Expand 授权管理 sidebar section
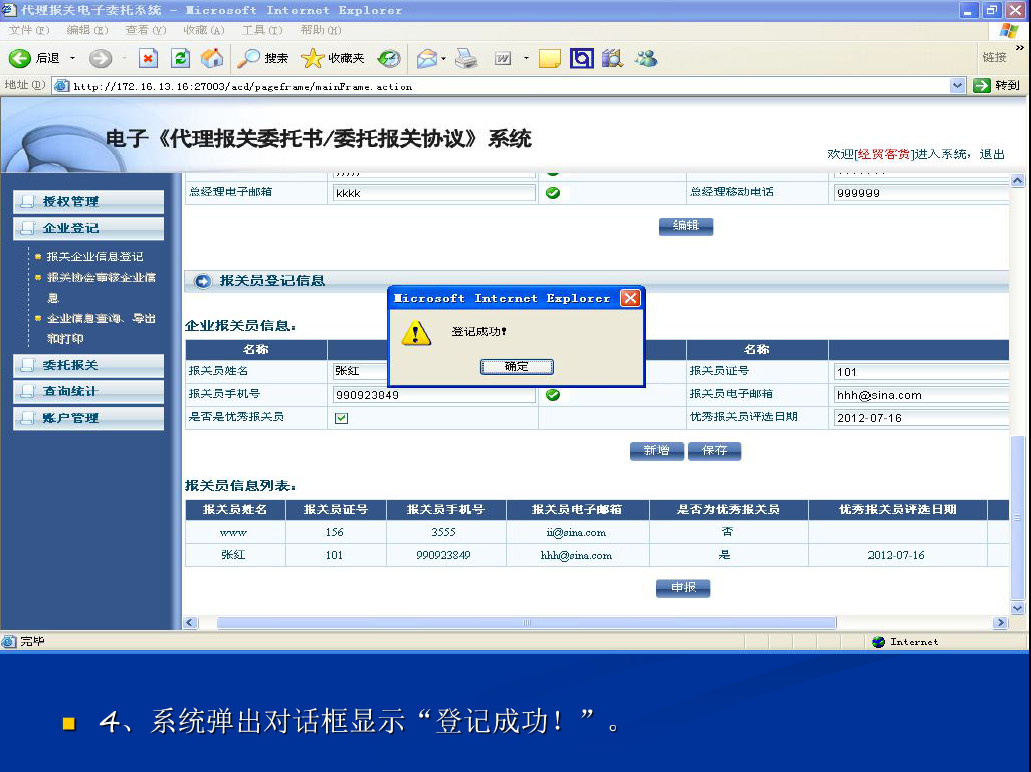 tap(89, 201)
